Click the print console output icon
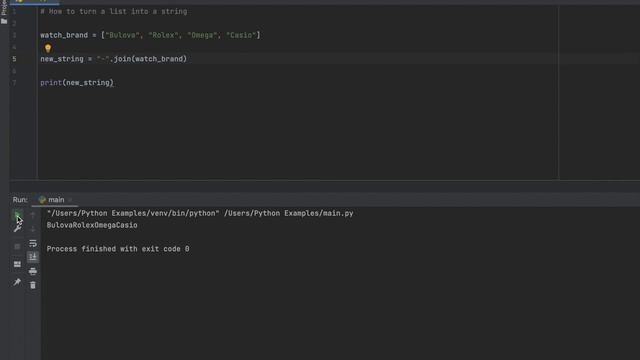This screenshot has height=360, width=640. (33, 271)
